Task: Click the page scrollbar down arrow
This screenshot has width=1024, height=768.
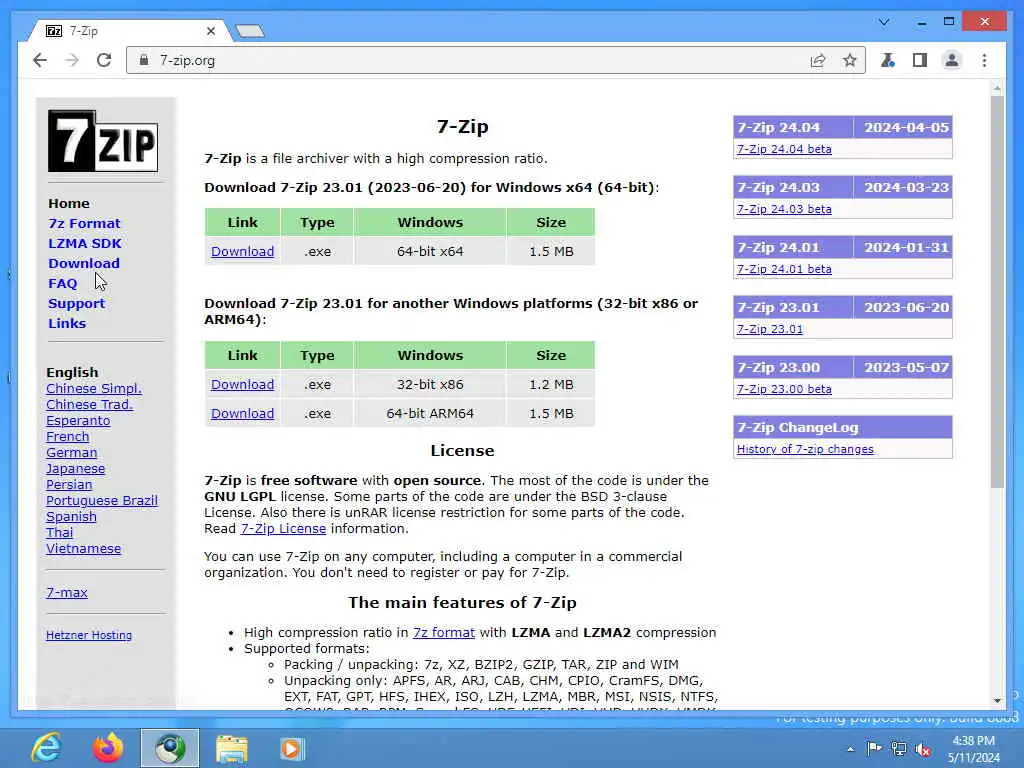Action: tap(997, 701)
